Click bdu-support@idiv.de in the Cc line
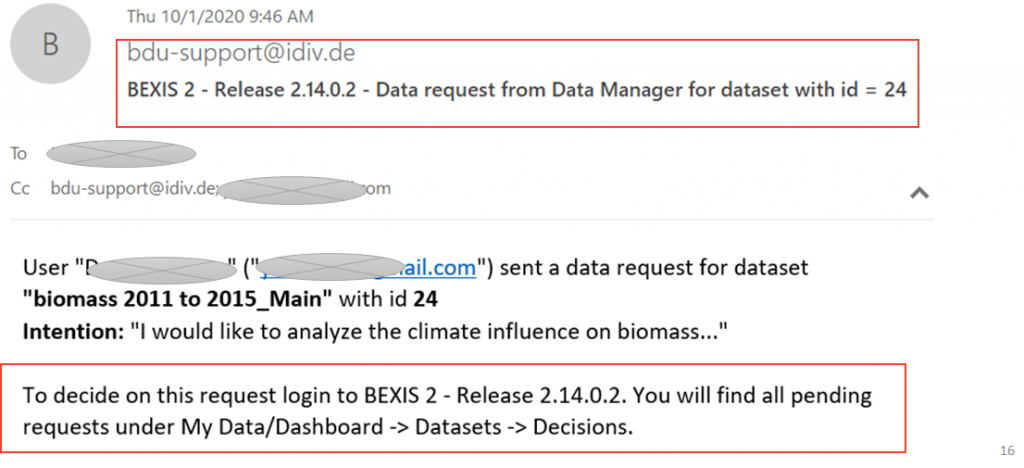Screen dimensions: 1024x468 pyautogui.click(x=133, y=189)
